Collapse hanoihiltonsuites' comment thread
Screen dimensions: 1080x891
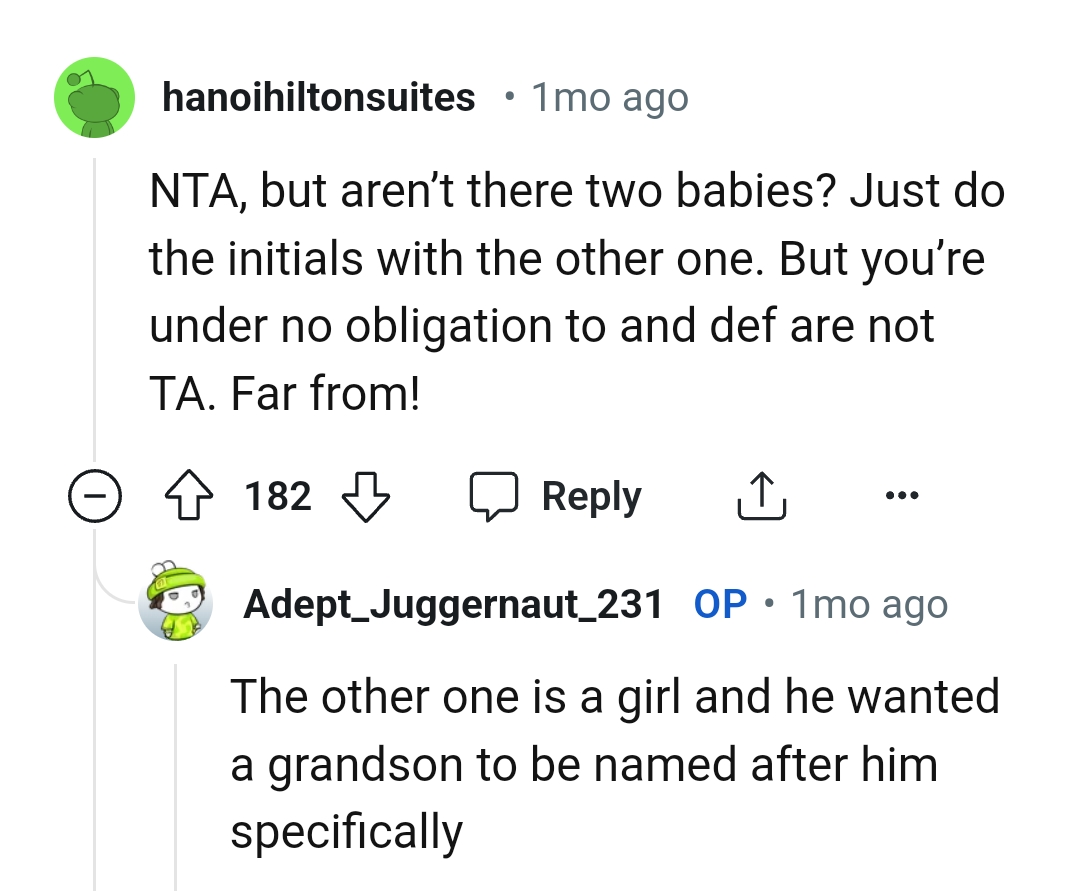point(95,495)
